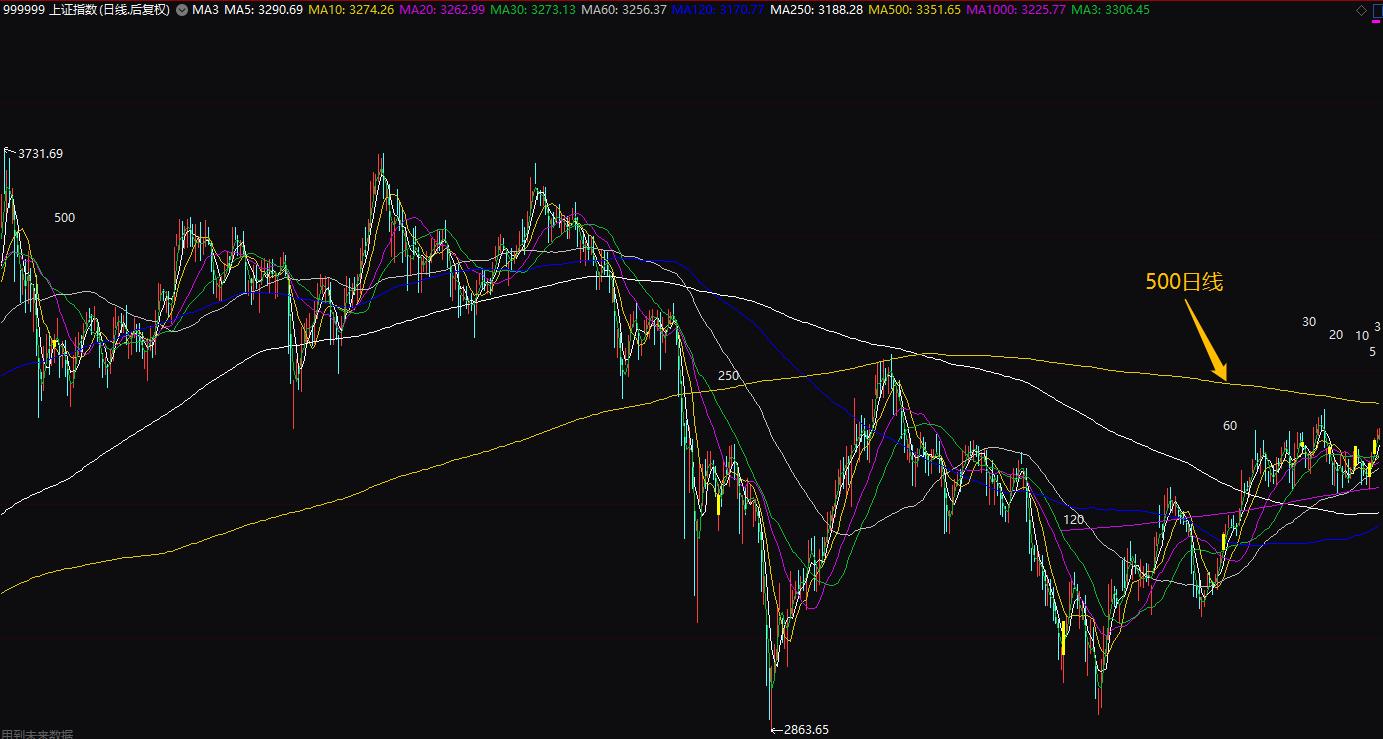
Task: Click the MA500: 3351.65 value
Action: 915,10
